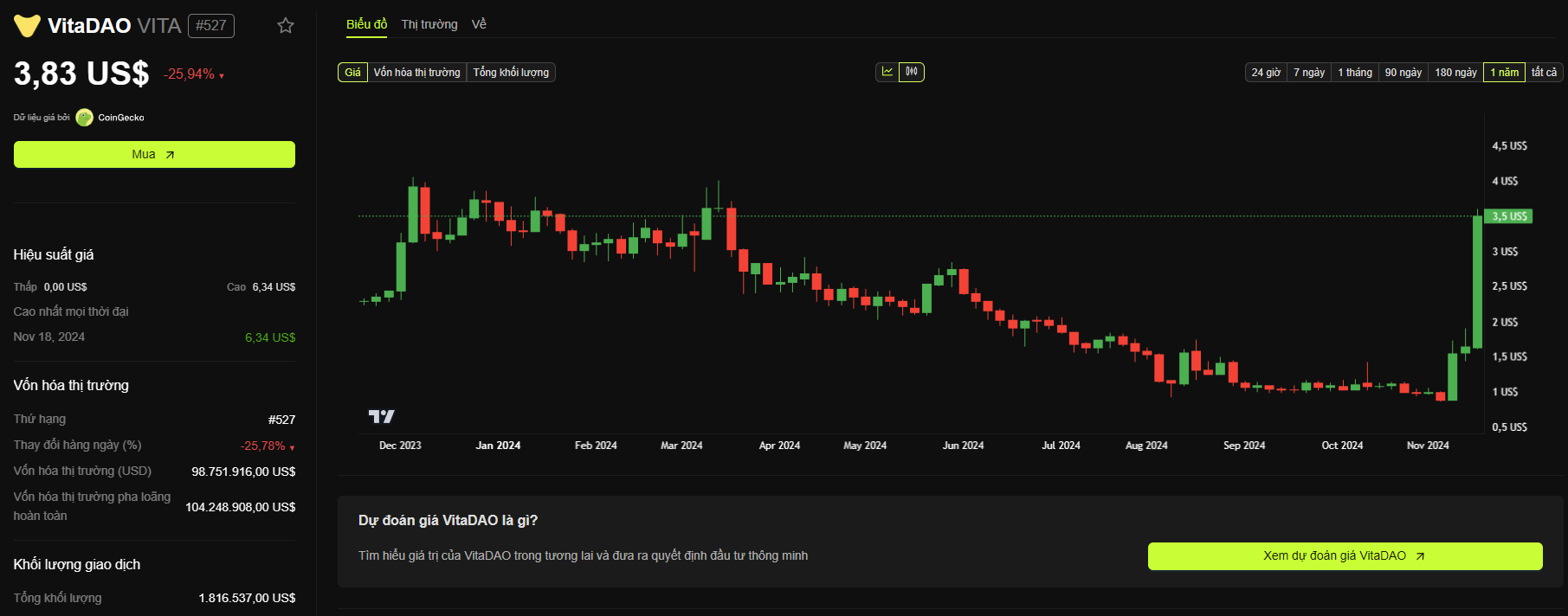Open the Thị trường tab
The width and height of the screenshot is (1568, 616).
429,24
